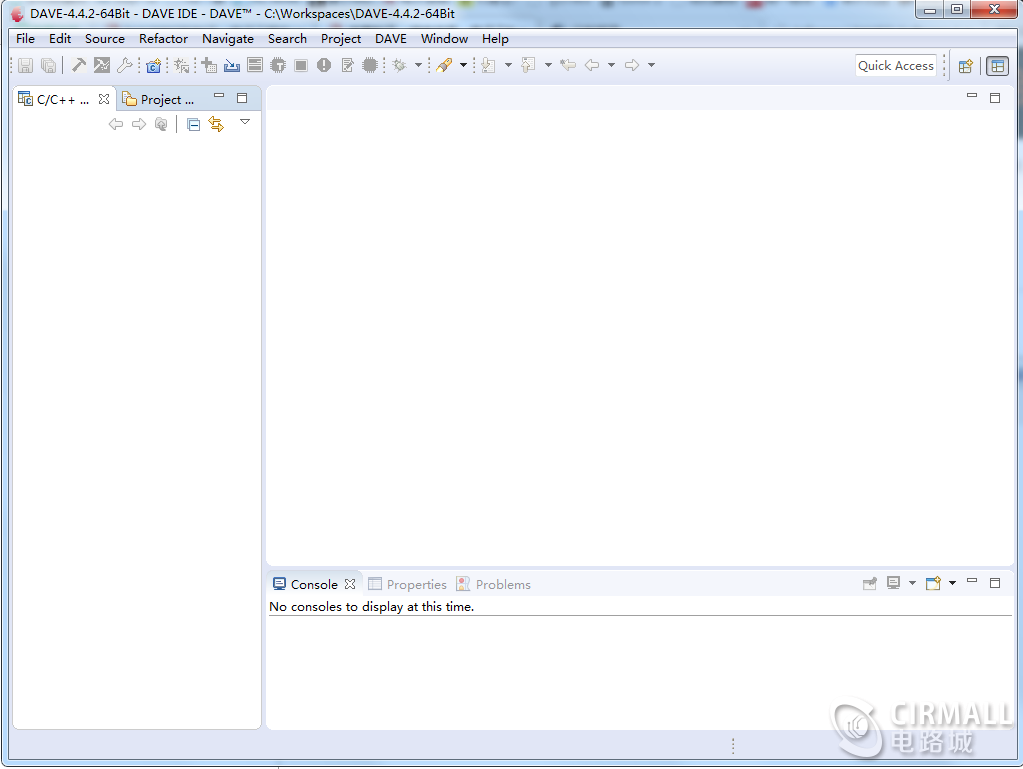Click the Debug bug icon
1023x769 pixels.
pos(399,65)
